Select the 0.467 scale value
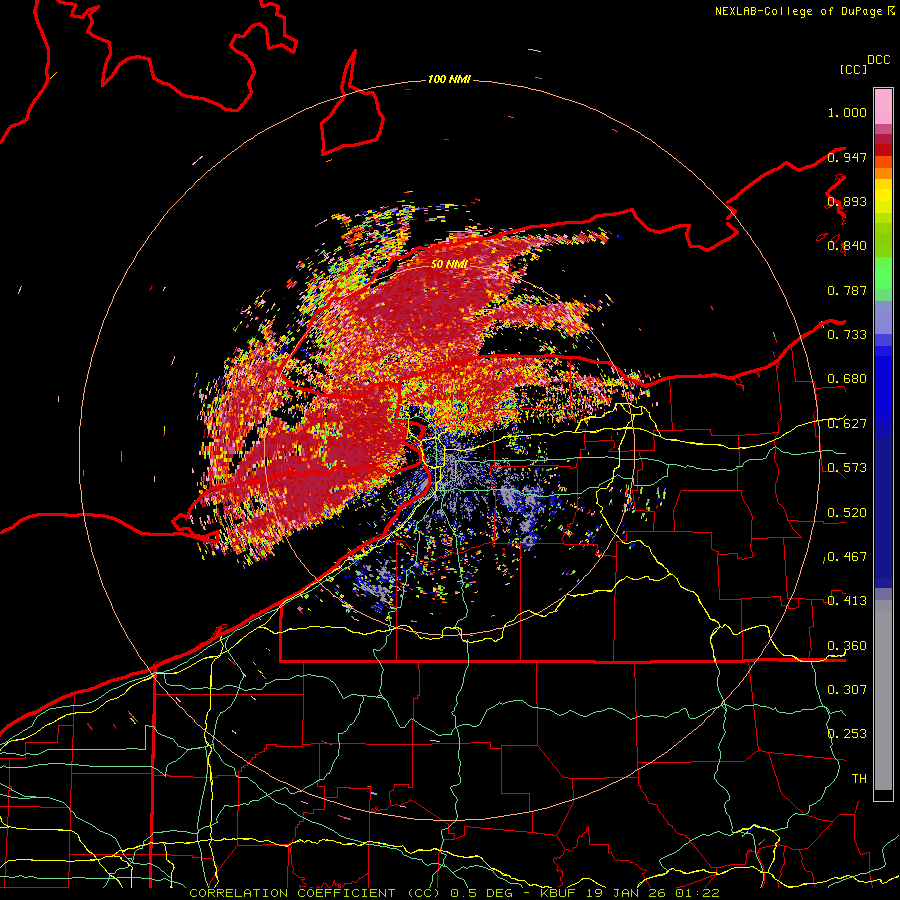 point(847,557)
